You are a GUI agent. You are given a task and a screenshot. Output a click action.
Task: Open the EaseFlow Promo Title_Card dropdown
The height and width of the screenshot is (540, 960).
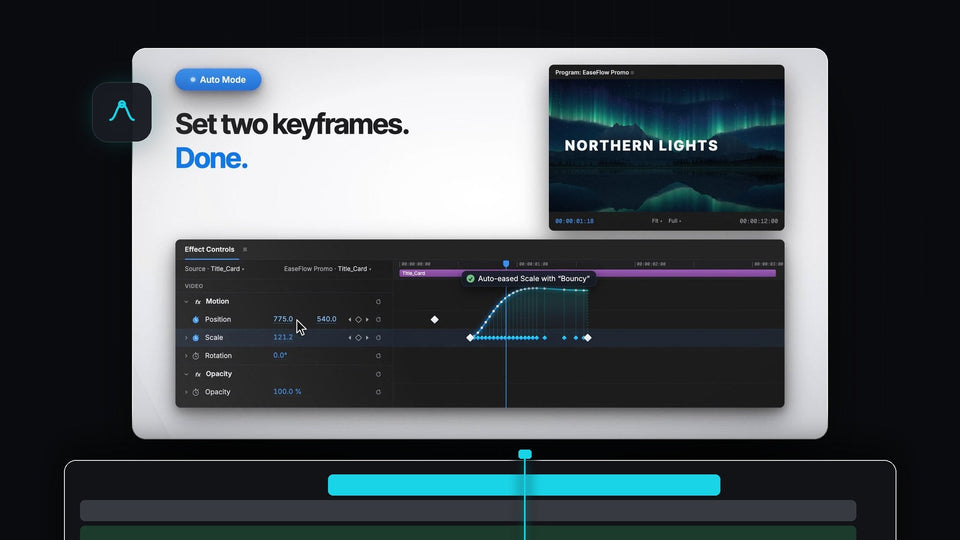coord(328,269)
